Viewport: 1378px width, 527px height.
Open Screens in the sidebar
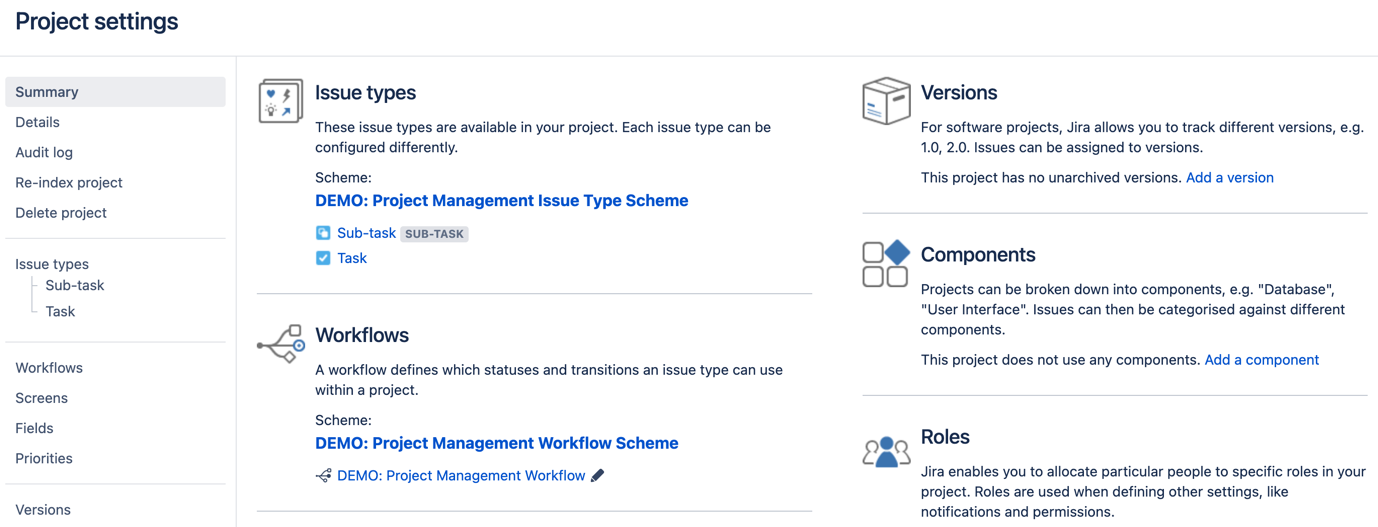[x=42, y=398]
